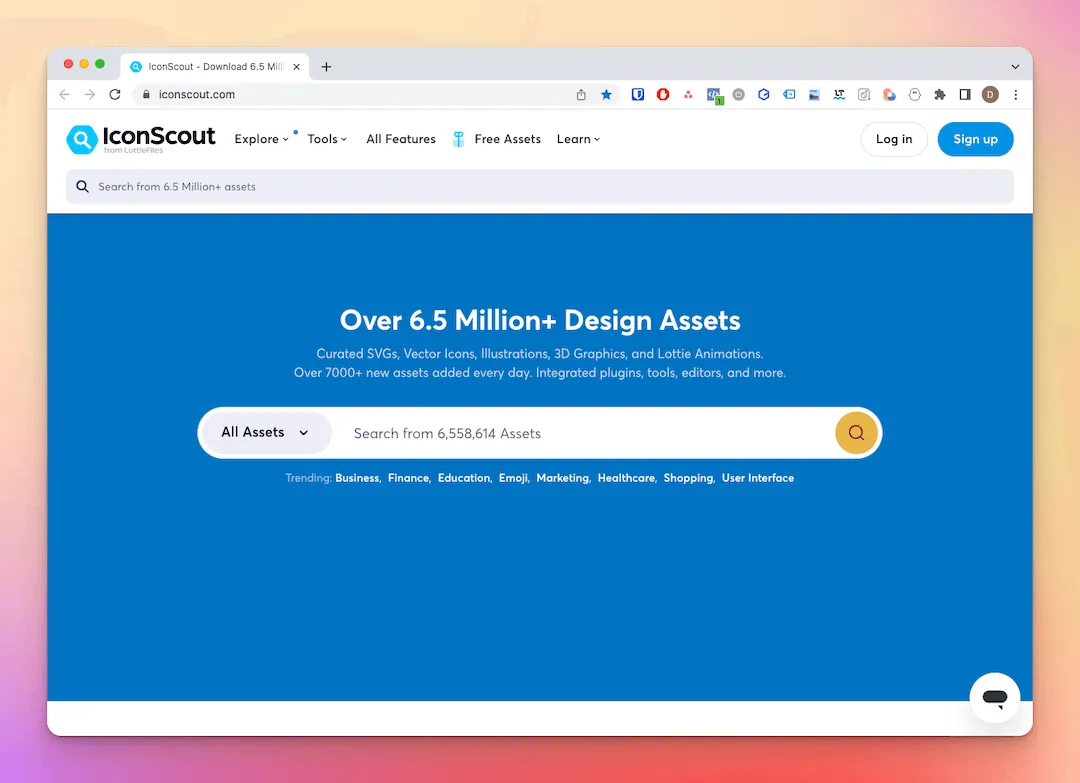Open the blue tag extension
This screenshot has height=783, width=1080.
(789, 94)
